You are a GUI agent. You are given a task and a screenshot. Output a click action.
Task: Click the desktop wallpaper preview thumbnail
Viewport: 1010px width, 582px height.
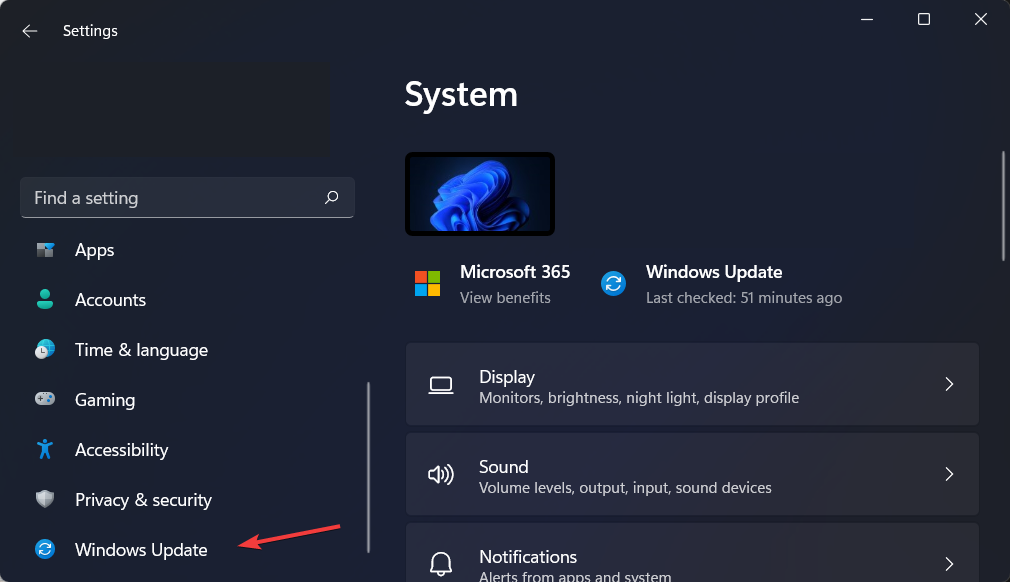(480, 193)
